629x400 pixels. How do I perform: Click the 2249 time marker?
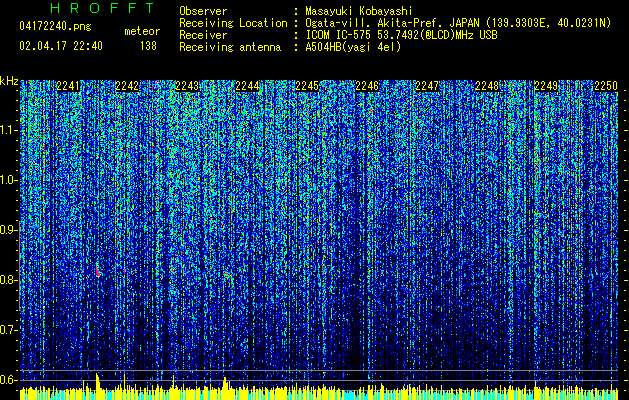click(547, 86)
